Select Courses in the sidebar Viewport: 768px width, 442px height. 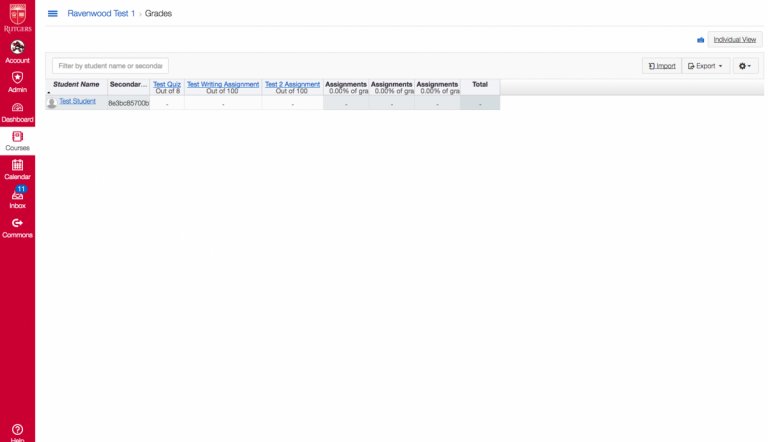tap(18, 141)
